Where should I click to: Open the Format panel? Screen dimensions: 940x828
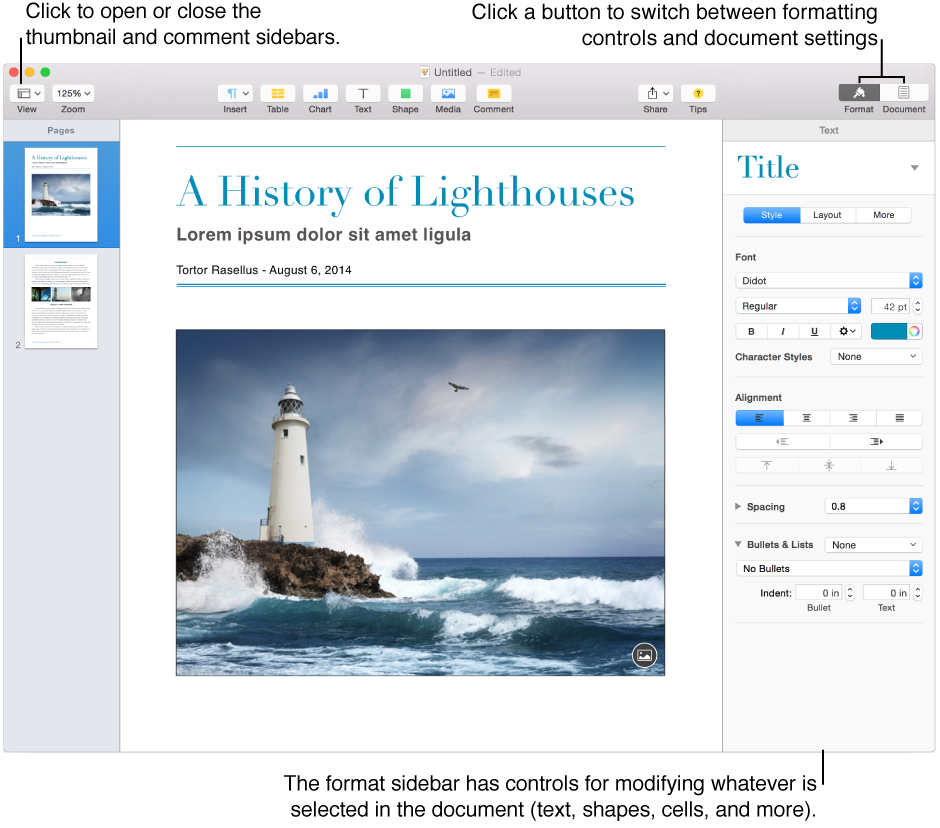858,92
